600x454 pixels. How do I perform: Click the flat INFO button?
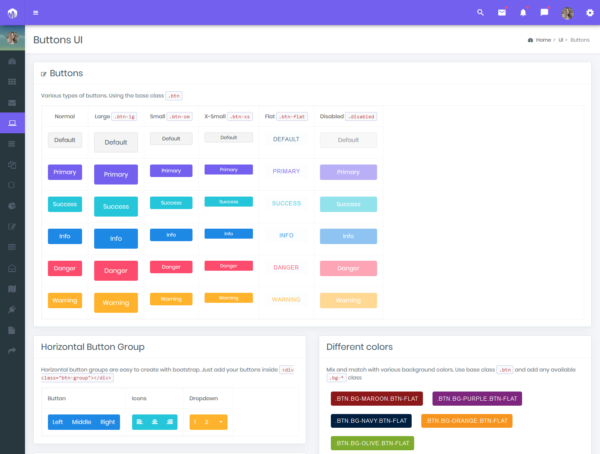click(x=286, y=235)
